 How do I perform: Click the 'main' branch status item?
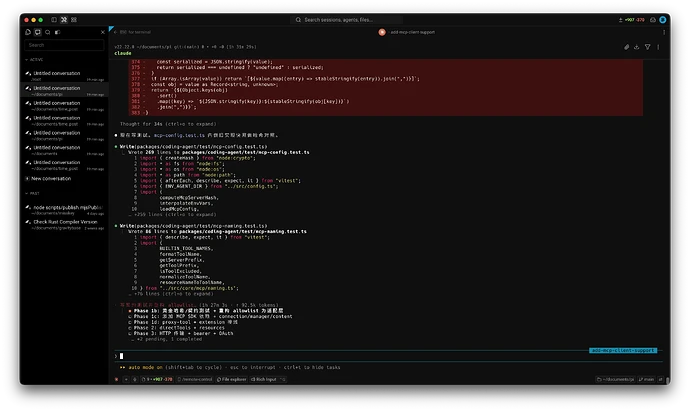coord(646,379)
